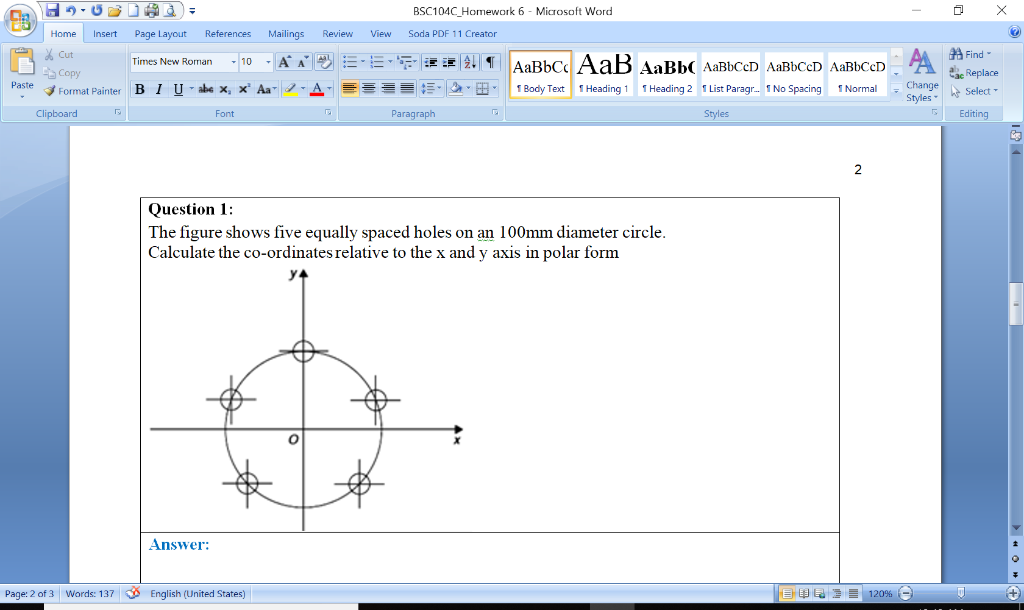Open Soda PDF 11 Creator tab
Viewport: 1024px width, 610px height.
tap(453, 33)
